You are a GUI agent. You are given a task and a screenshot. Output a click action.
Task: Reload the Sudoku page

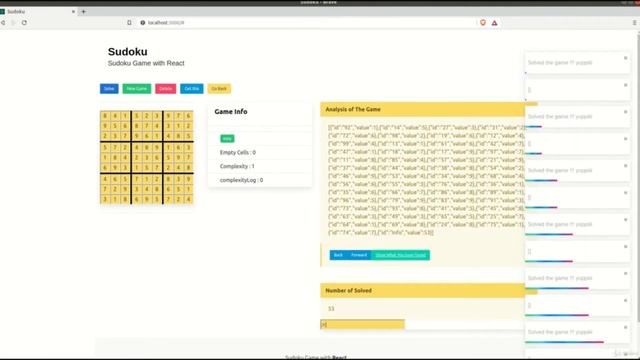[24, 23]
